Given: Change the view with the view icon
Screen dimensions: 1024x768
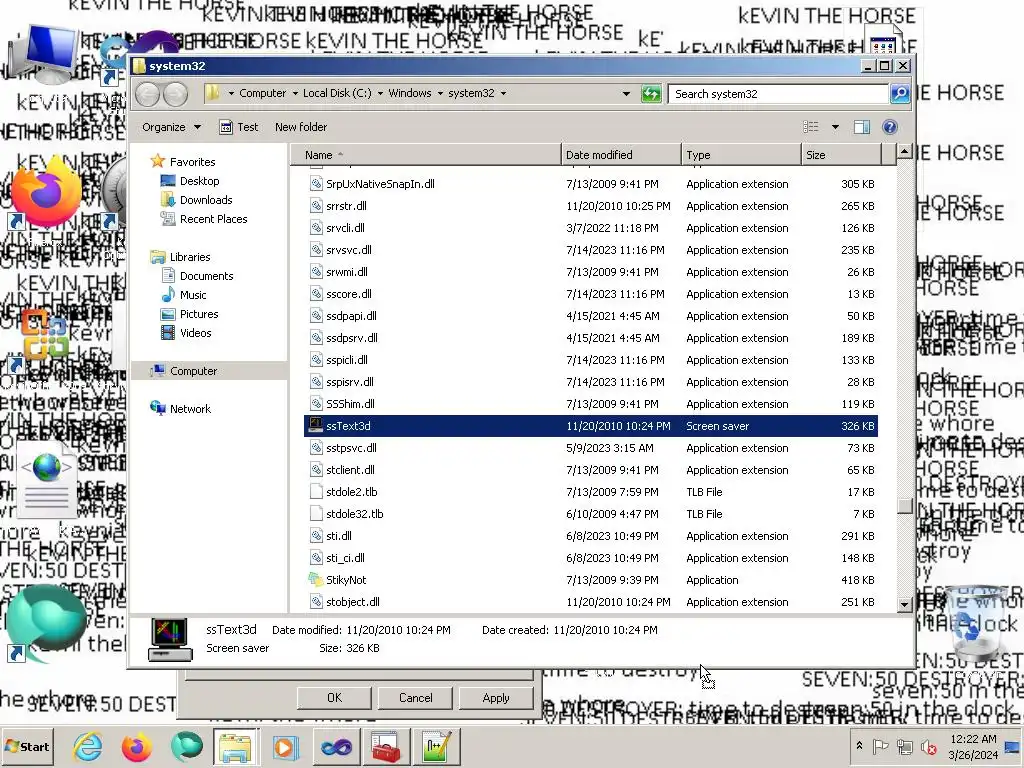Looking at the screenshot, I should (x=810, y=127).
